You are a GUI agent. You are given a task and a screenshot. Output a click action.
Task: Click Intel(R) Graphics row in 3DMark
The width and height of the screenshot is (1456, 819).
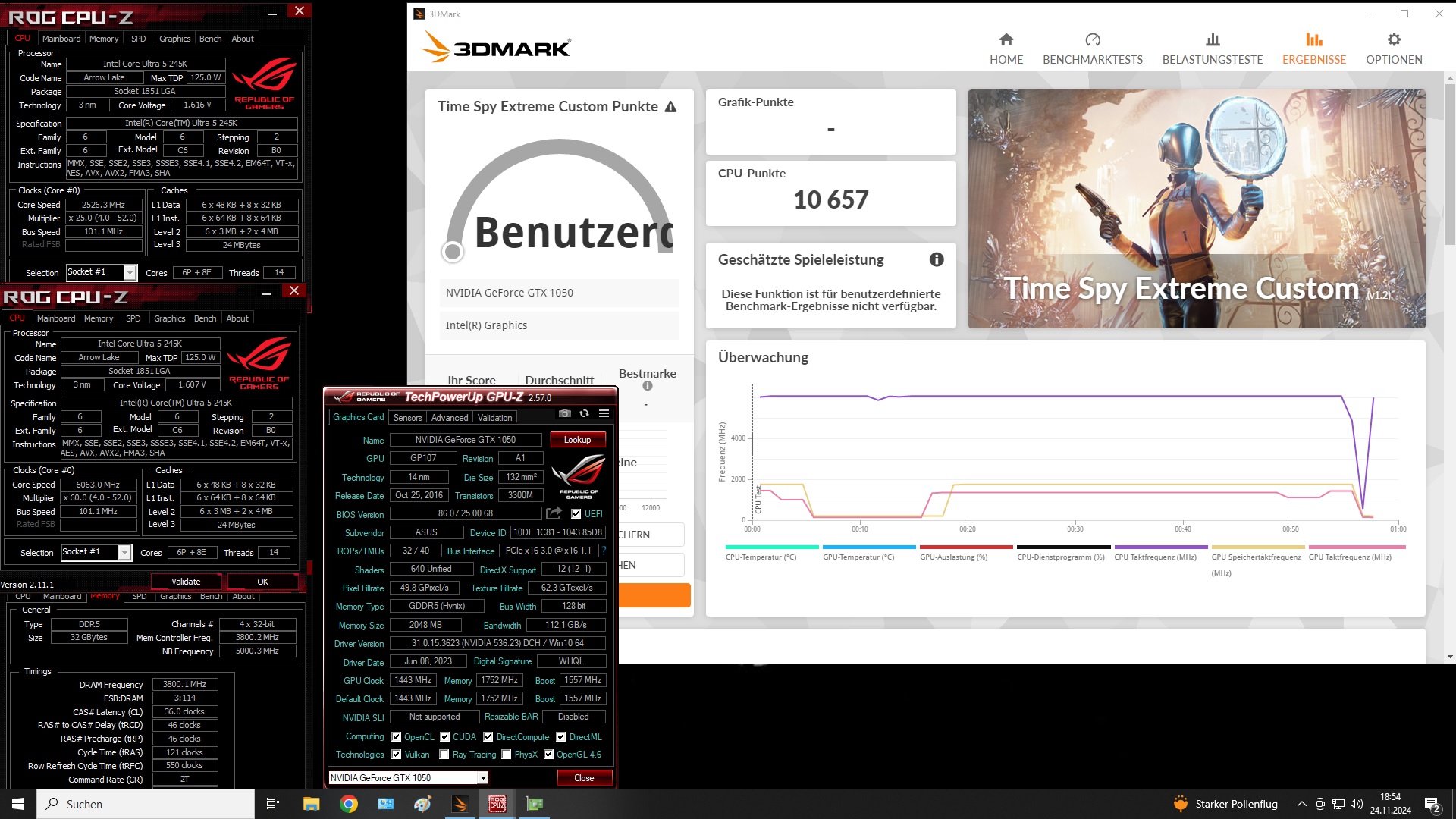560,325
